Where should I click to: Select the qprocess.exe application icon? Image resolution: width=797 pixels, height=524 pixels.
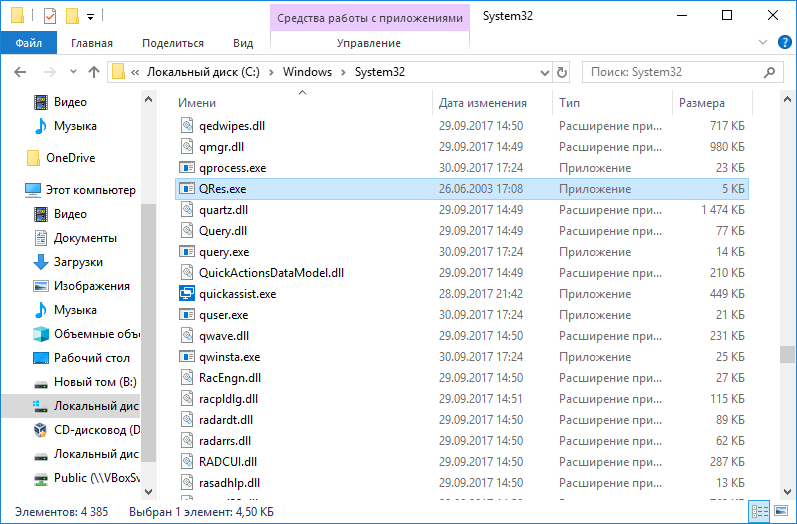coord(187,168)
